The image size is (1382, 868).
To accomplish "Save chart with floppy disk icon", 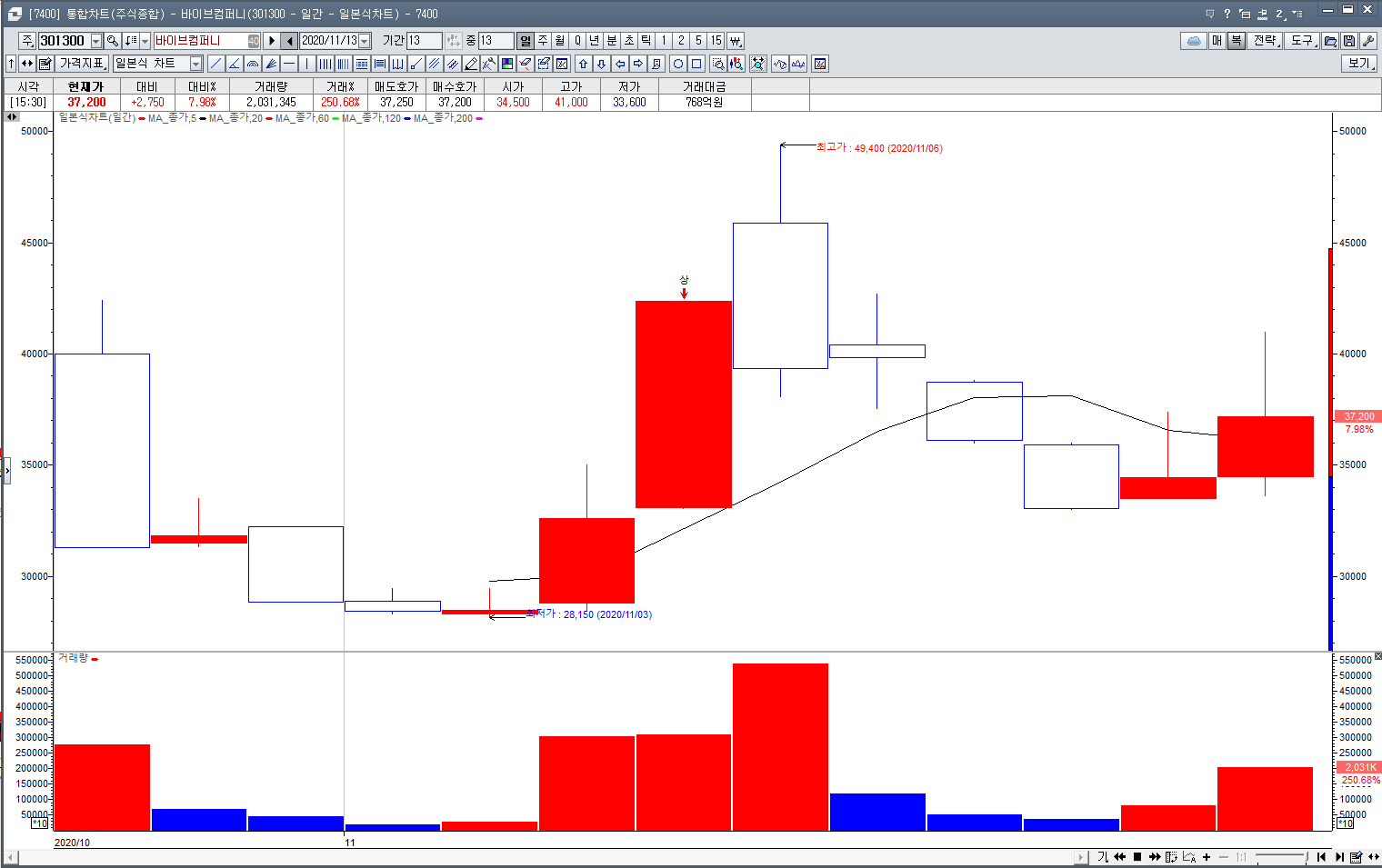I will pyautogui.click(x=1349, y=41).
